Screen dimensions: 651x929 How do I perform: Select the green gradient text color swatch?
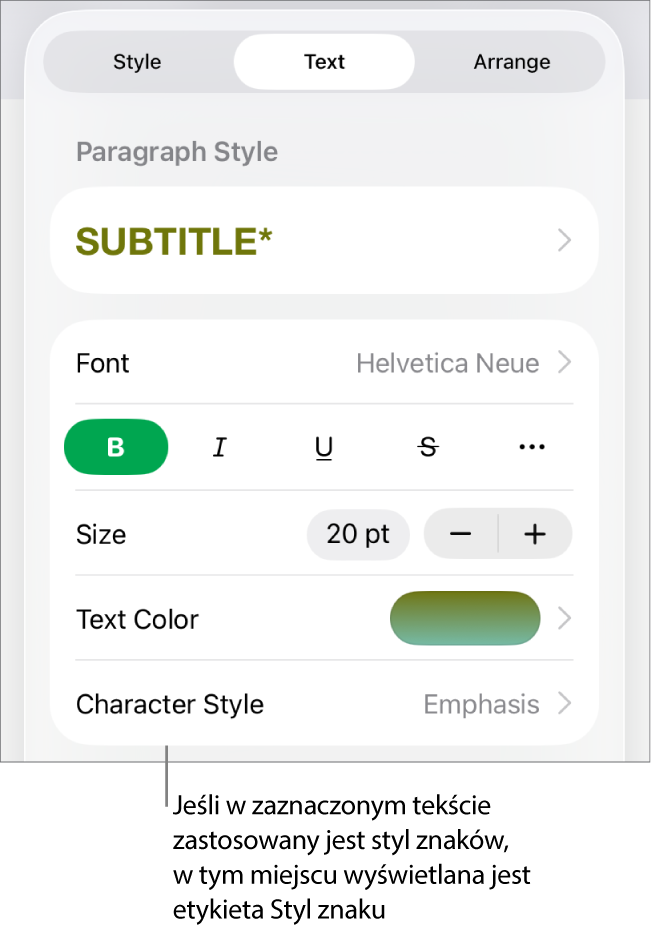point(465,618)
